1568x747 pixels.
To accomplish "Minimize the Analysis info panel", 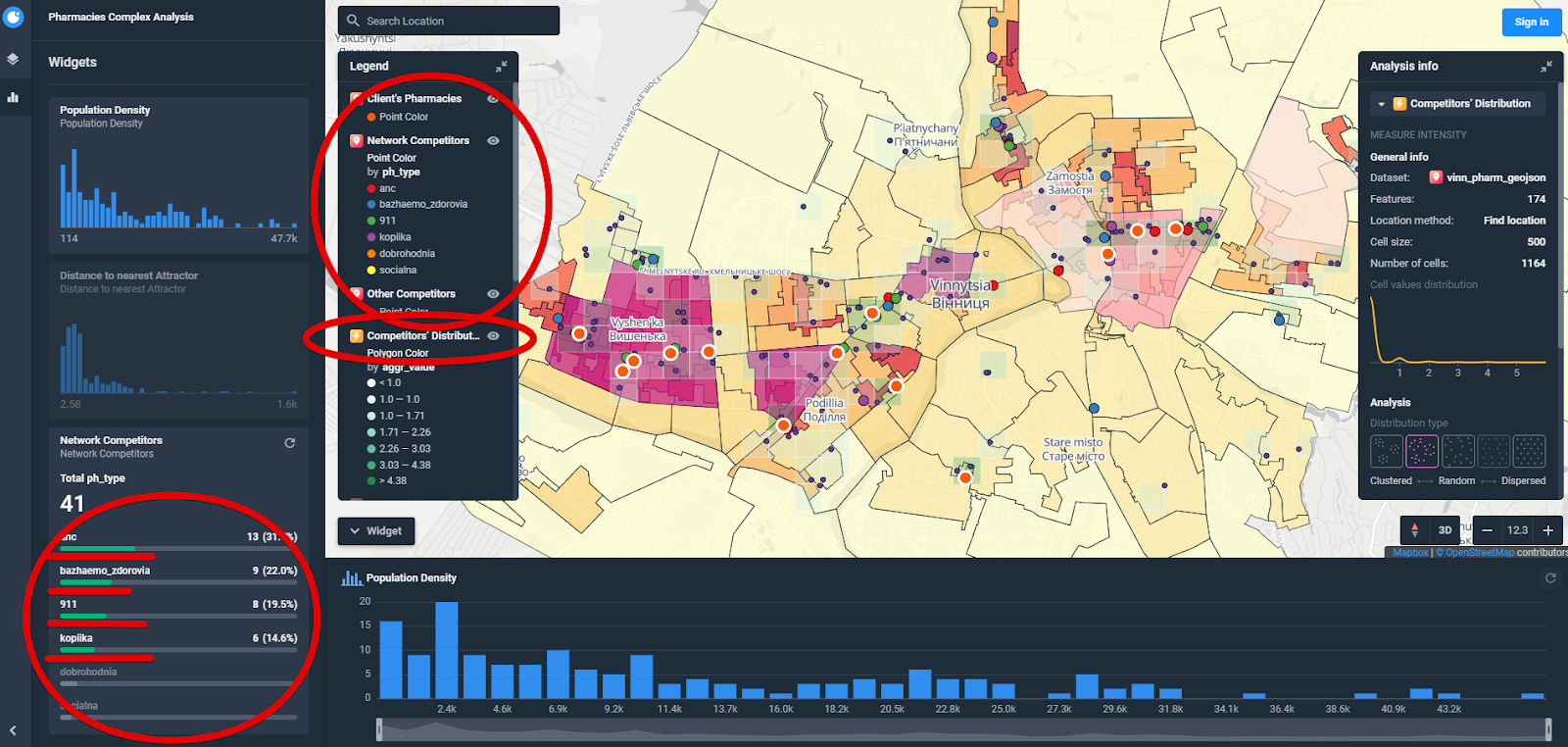I will click(x=1545, y=66).
